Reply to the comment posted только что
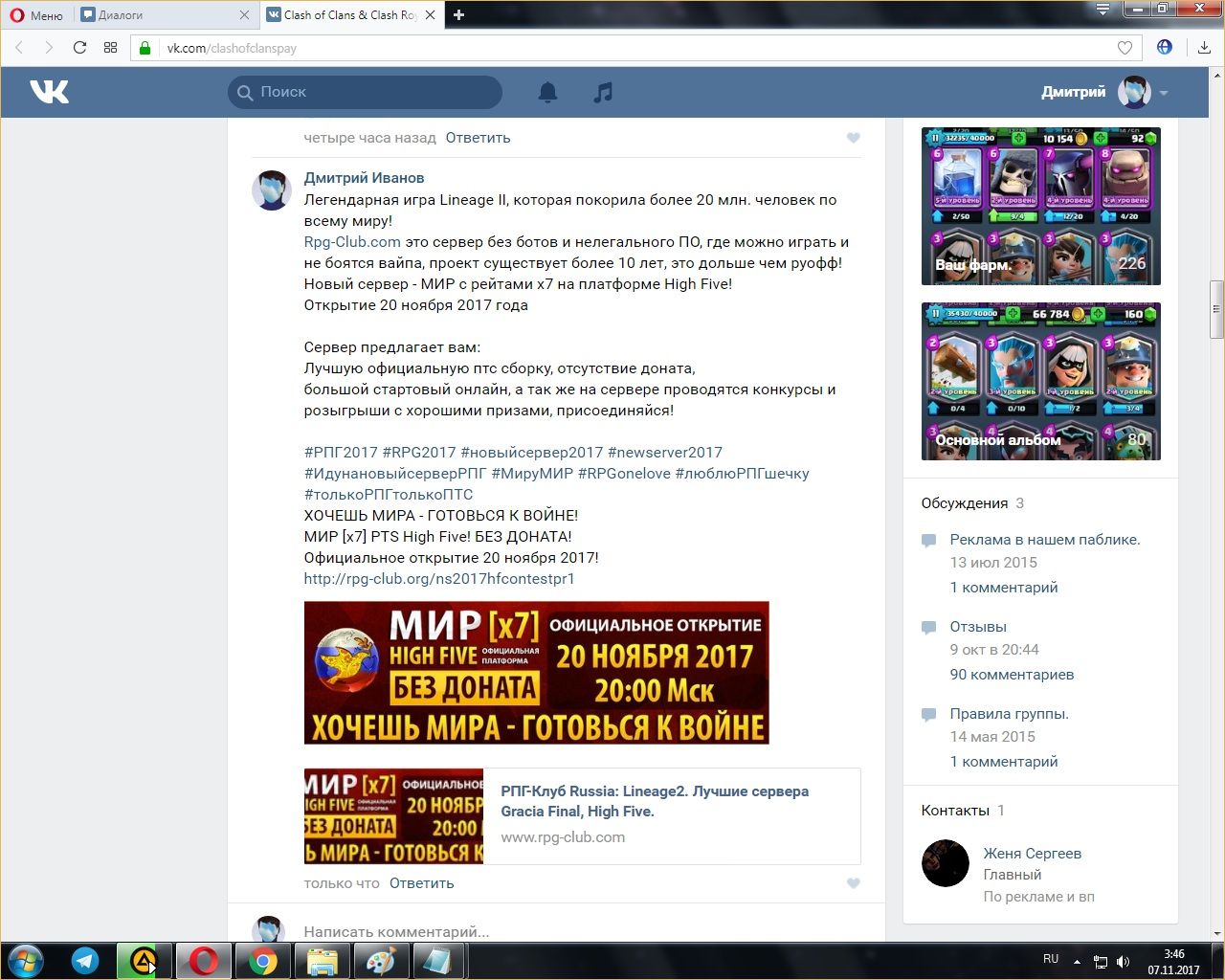Image resolution: width=1225 pixels, height=980 pixels. (421, 883)
